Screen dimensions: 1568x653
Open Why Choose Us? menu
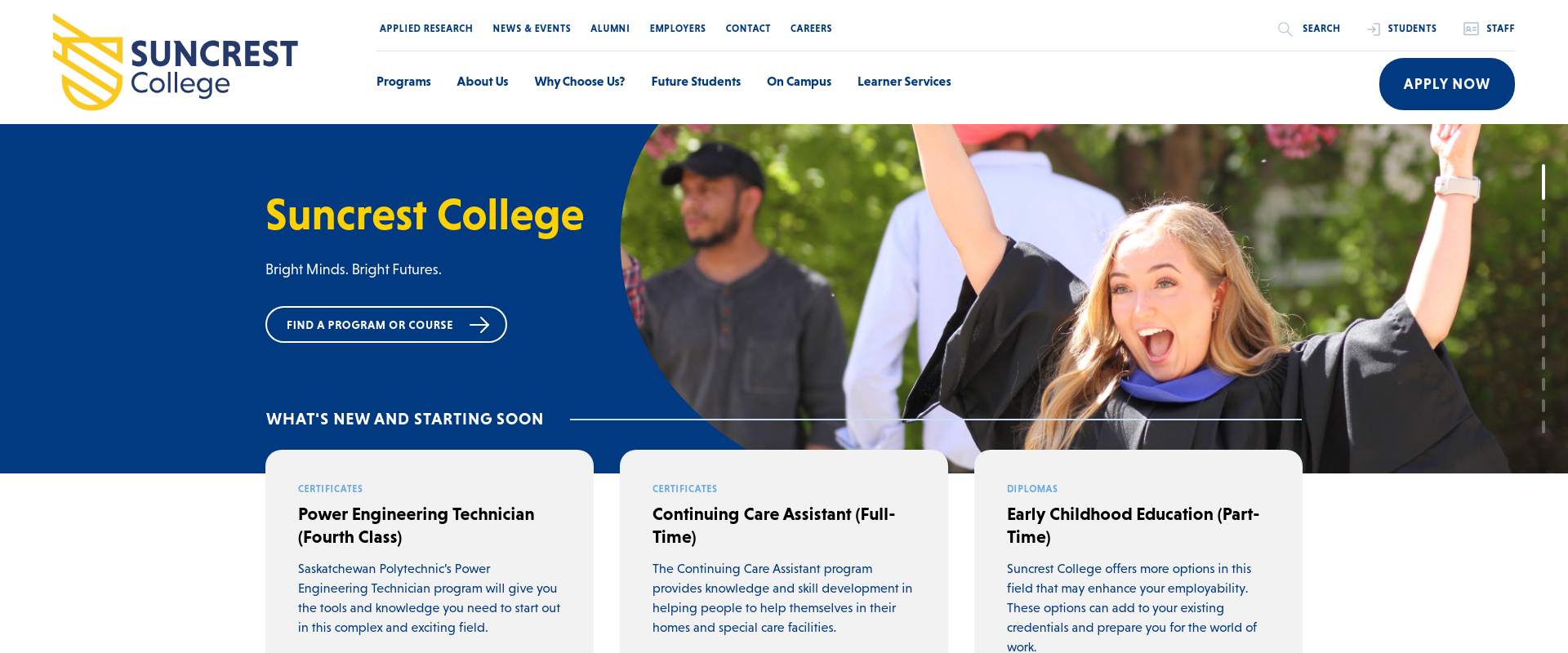[580, 82]
